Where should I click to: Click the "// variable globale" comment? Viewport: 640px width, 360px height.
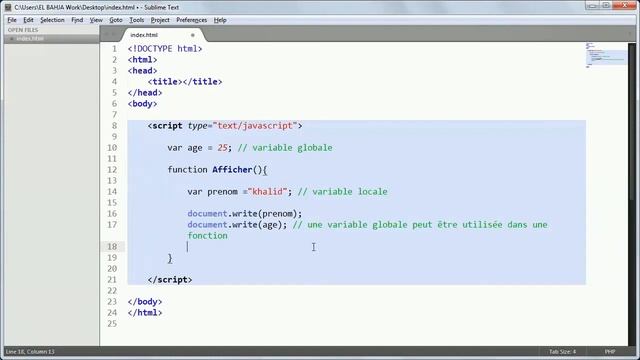(x=285, y=148)
